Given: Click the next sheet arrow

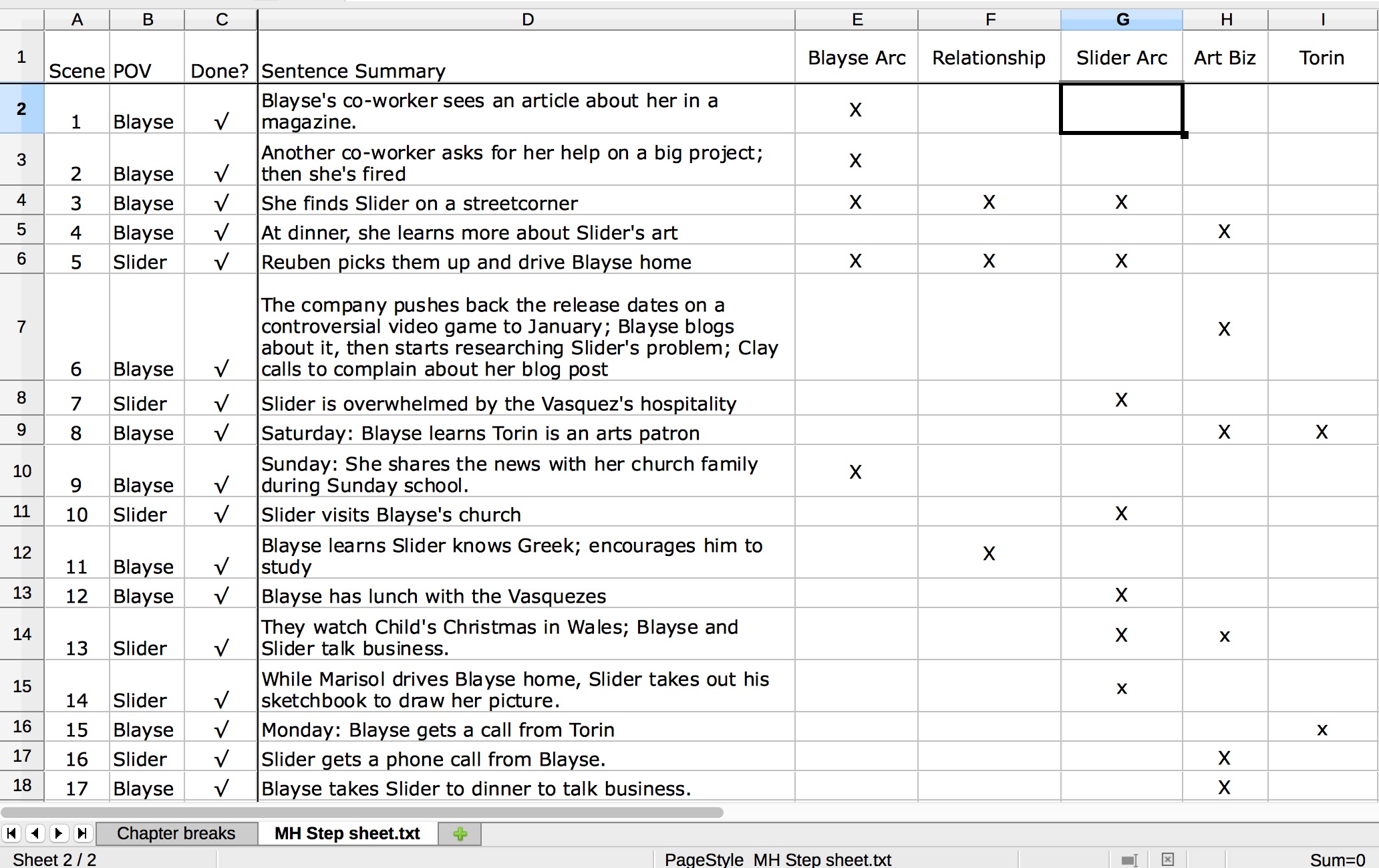Looking at the screenshot, I should click(59, 833).
